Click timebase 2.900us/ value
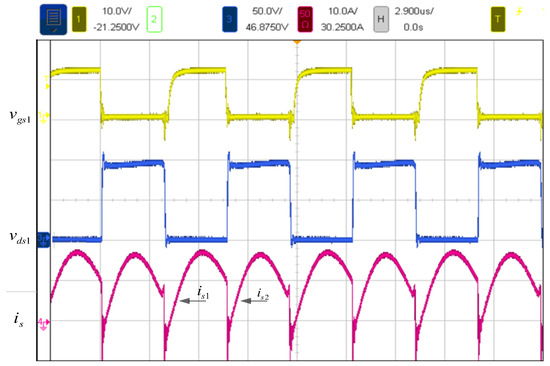 (414, 11)
